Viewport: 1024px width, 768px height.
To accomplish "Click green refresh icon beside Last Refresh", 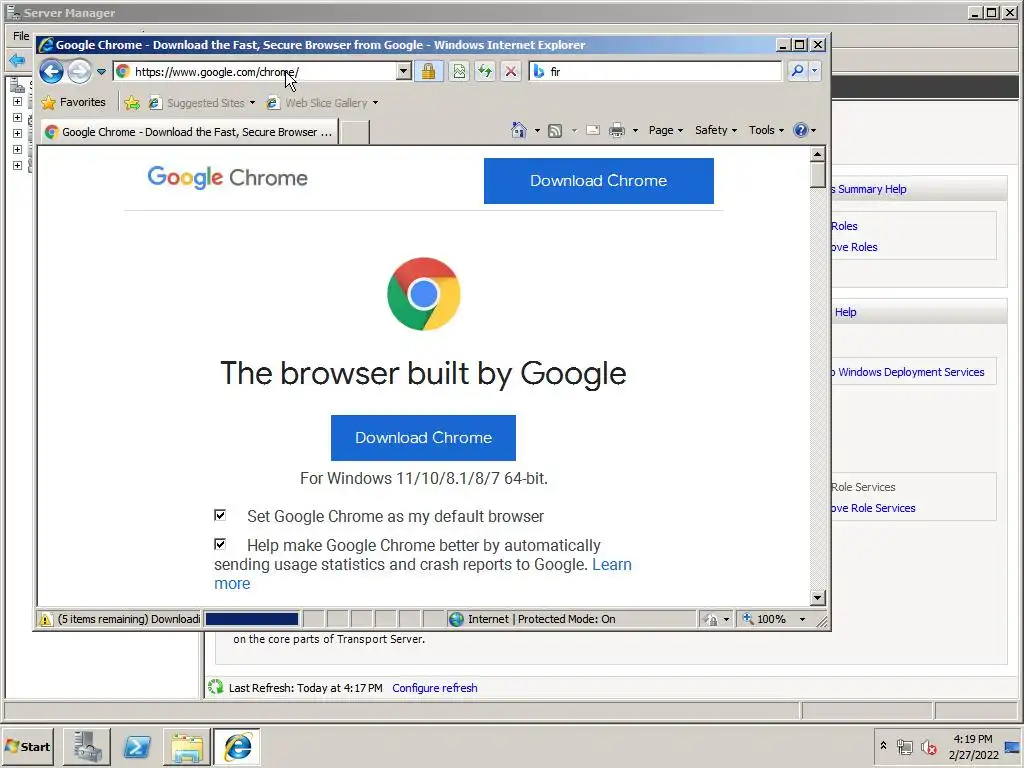I will pos(216,687).
